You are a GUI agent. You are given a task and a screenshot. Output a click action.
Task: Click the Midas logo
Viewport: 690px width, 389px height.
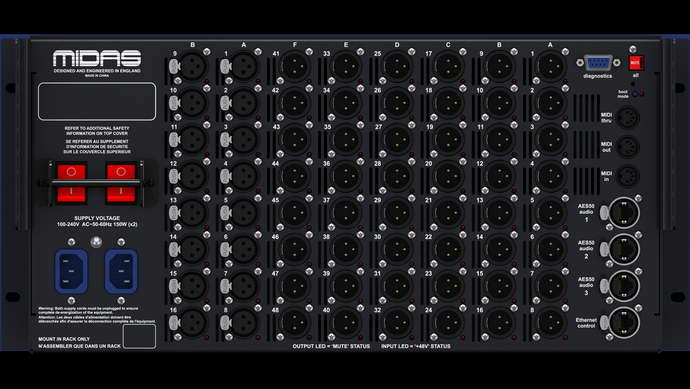coord(97,59)
